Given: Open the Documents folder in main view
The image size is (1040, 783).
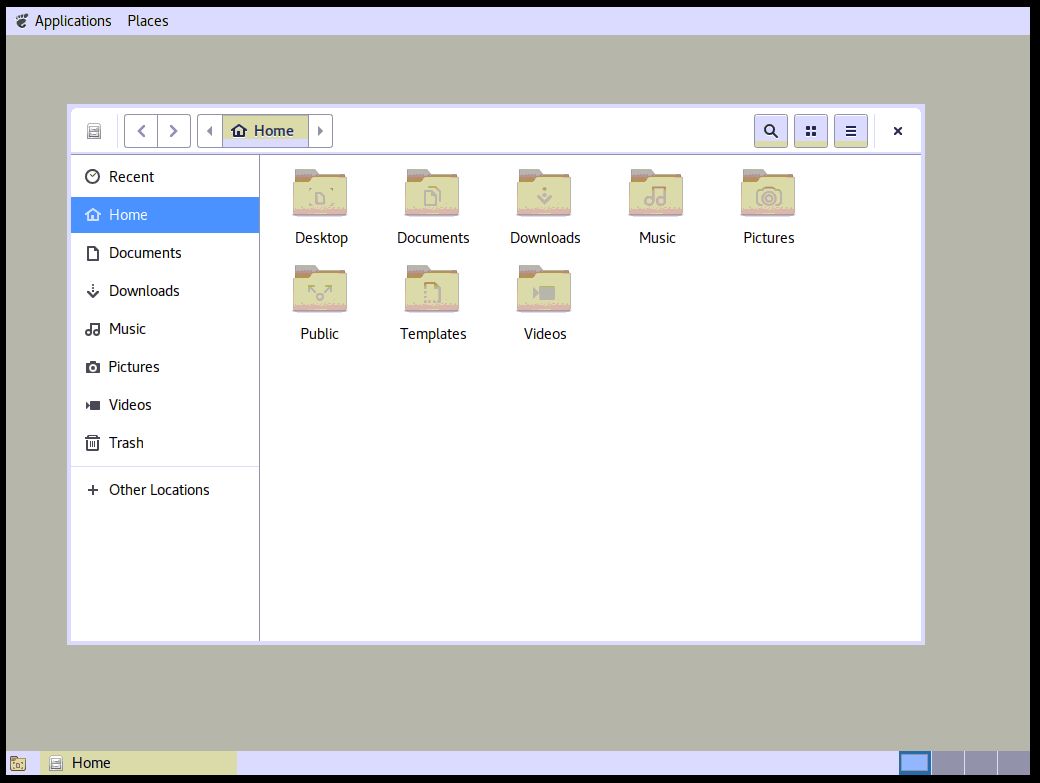Looking at the screenshot, I should tap(432, 193).
